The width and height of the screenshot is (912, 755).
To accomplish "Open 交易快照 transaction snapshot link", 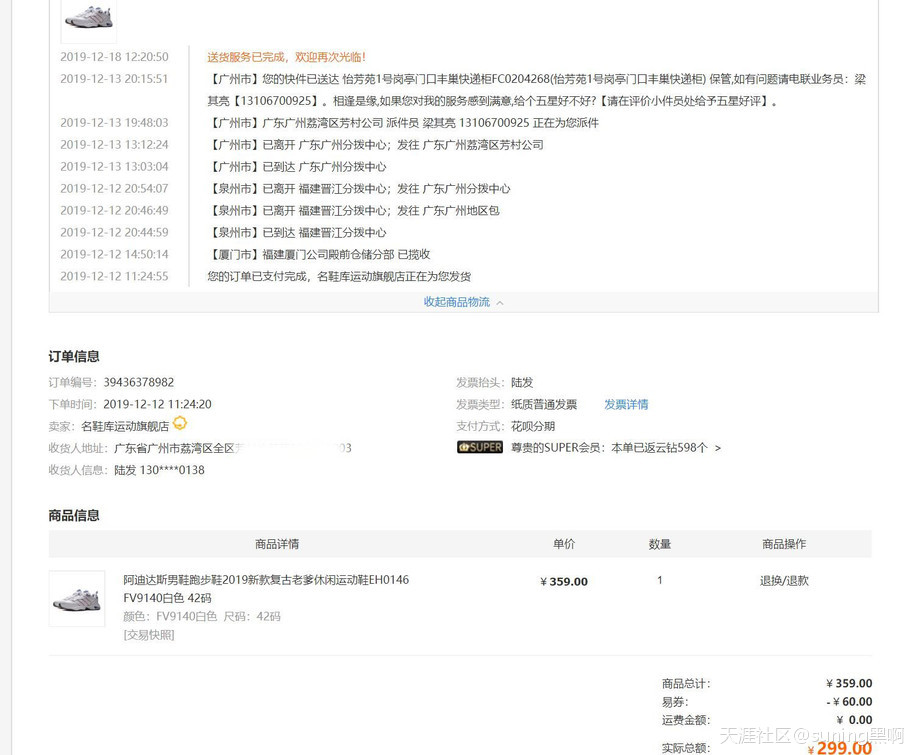I will (149, 635).
